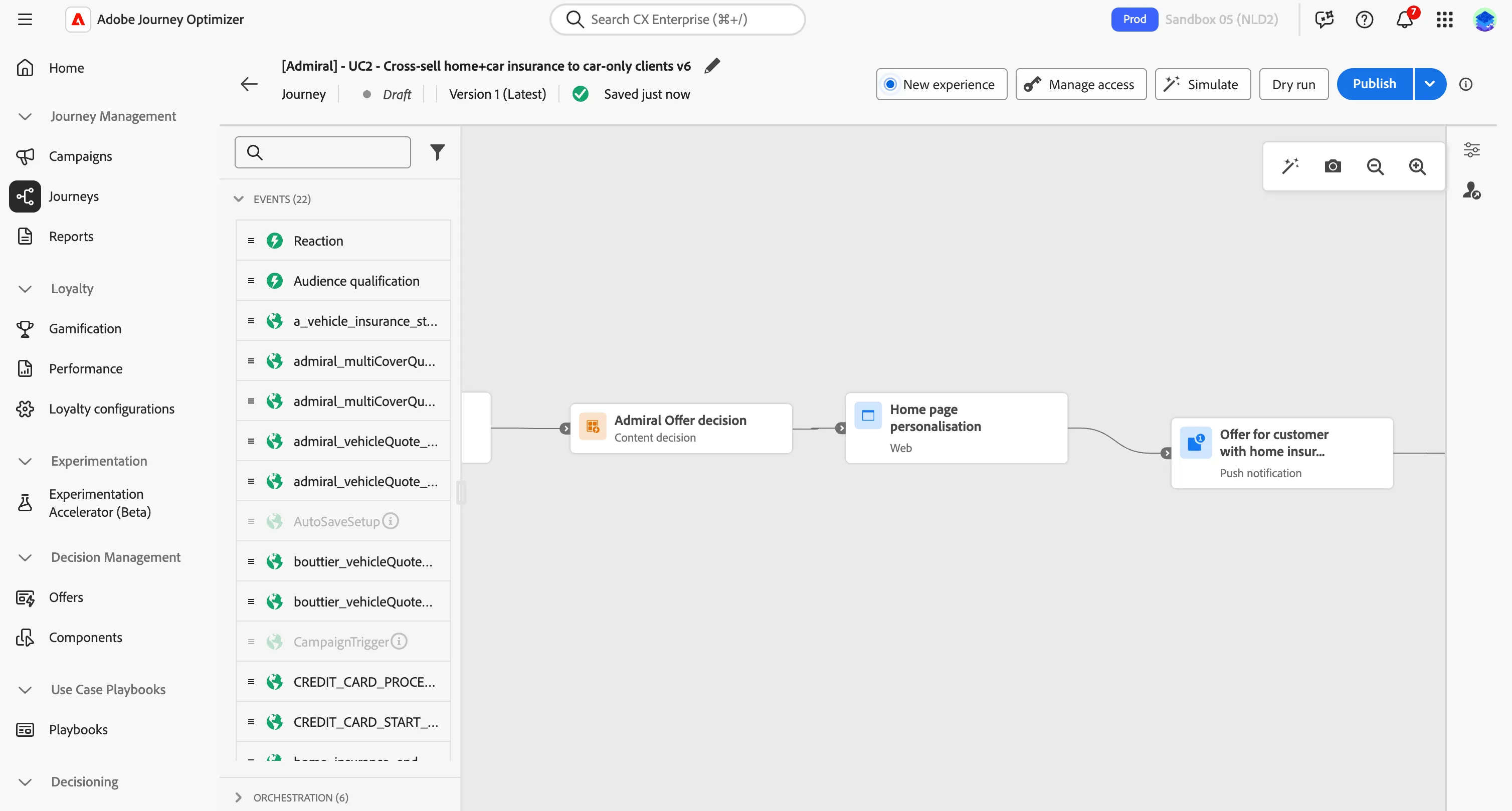Click the filter funnel icon
Screen dimensions: 1512x811
coord(437,152)
